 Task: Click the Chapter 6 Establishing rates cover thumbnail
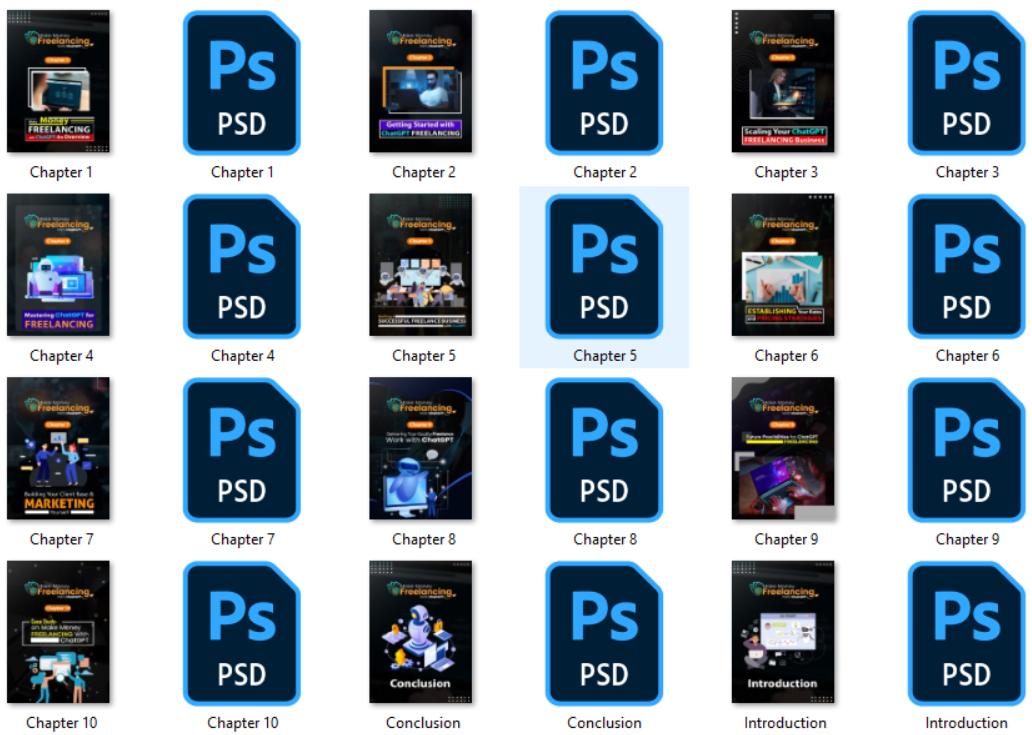[x=784, y=266]
